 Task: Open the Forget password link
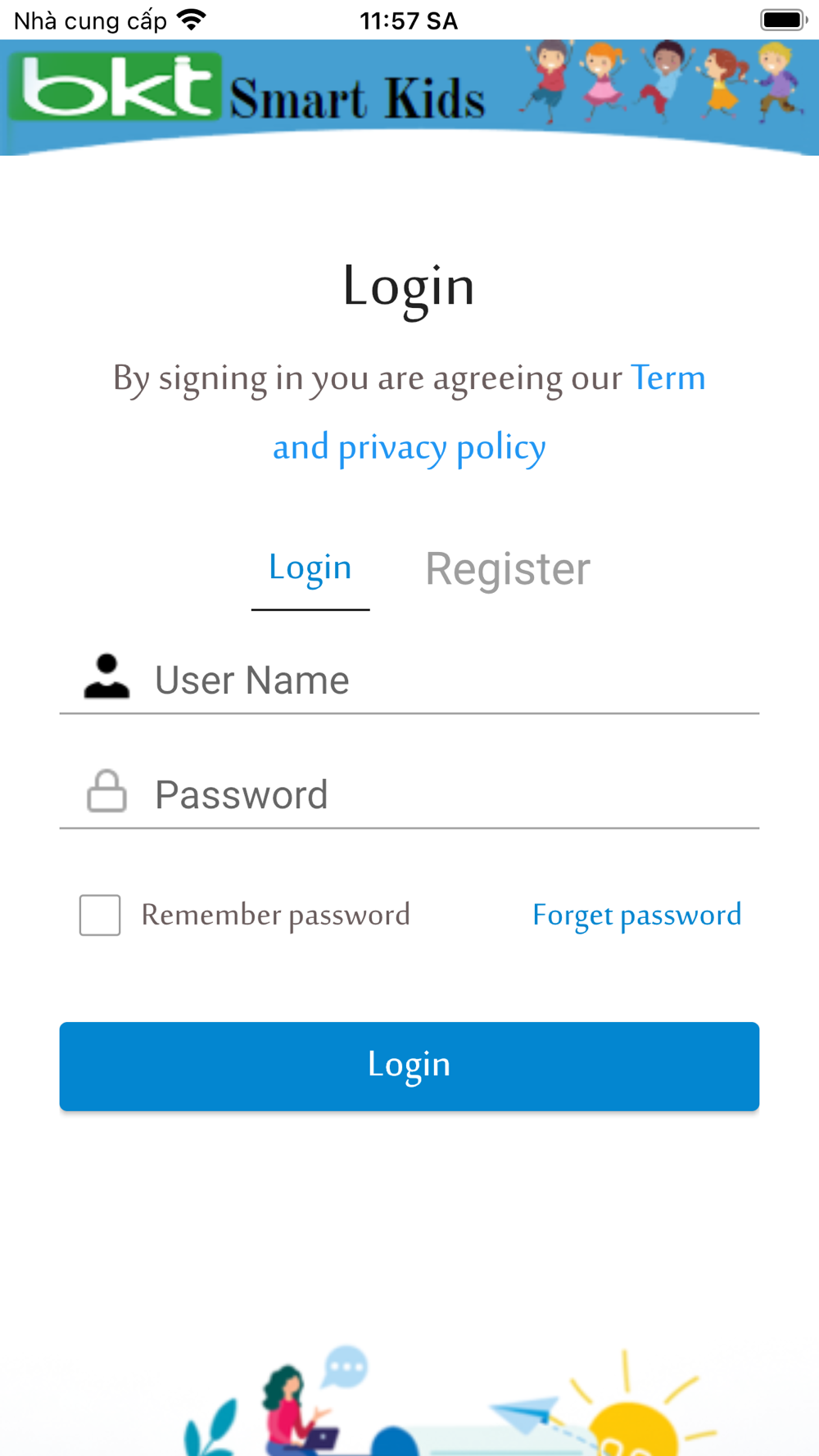tap(636, 915)
